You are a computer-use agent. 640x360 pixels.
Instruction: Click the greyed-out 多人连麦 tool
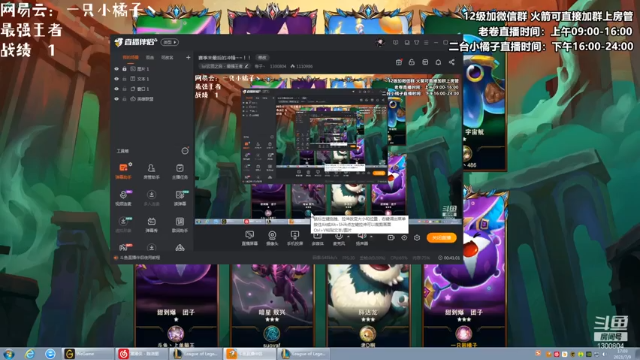point(151,198)
